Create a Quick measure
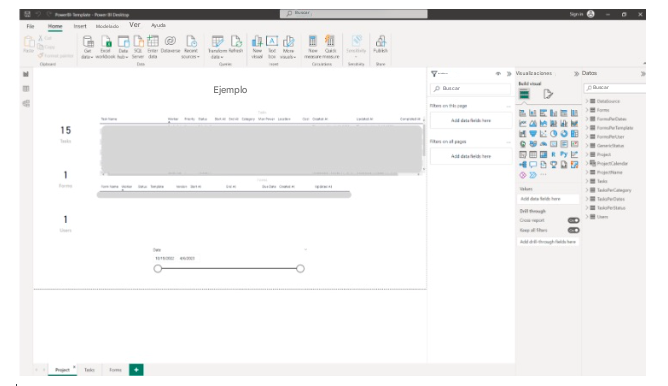Screen dimensions: 668x386 tap(331, 46)
